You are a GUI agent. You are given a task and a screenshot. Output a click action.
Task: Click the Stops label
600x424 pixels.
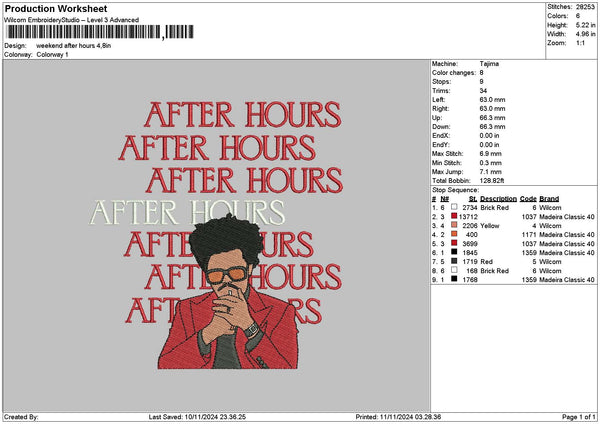(442, 82)
